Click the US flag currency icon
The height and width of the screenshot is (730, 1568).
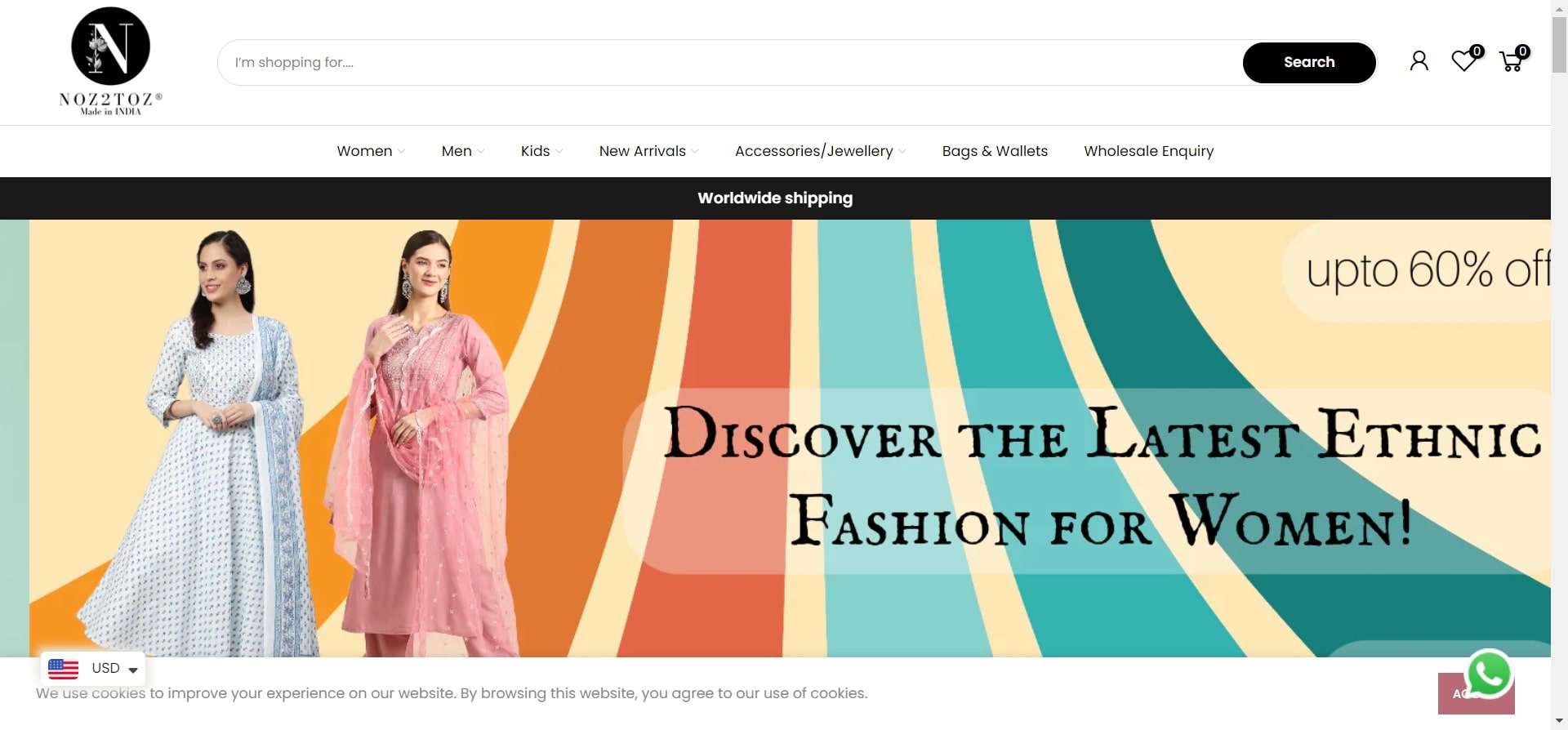coord(63,669)
